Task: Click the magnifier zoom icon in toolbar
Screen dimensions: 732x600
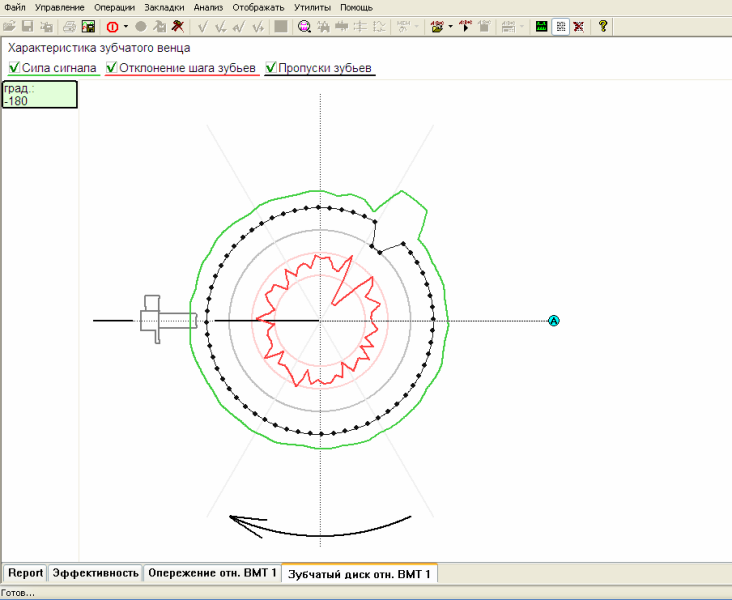Action: pos(305,26)
